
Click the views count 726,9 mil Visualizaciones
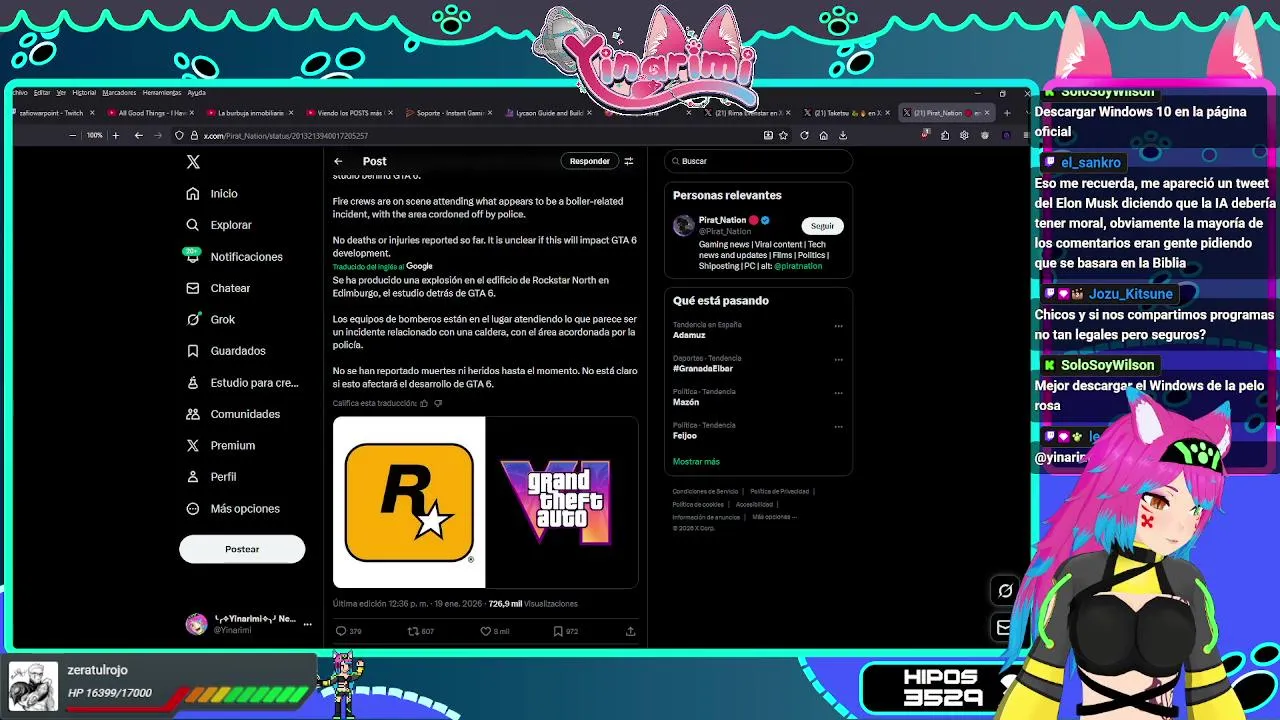[533, 604]
